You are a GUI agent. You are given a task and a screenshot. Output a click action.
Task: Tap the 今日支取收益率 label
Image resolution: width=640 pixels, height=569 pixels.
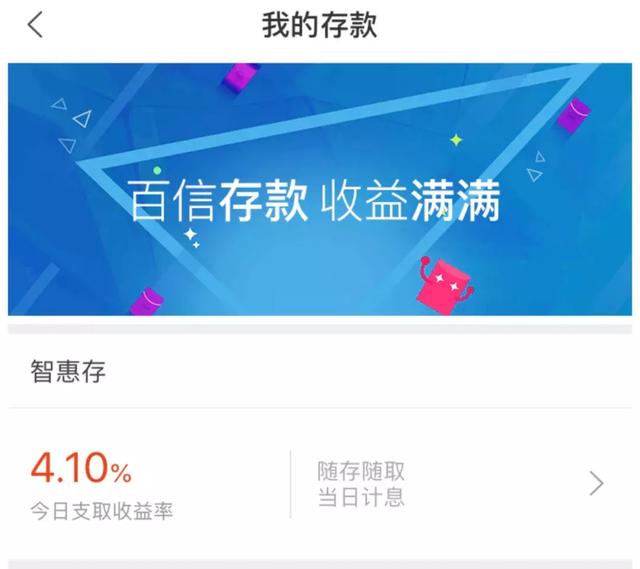point(102,511)
